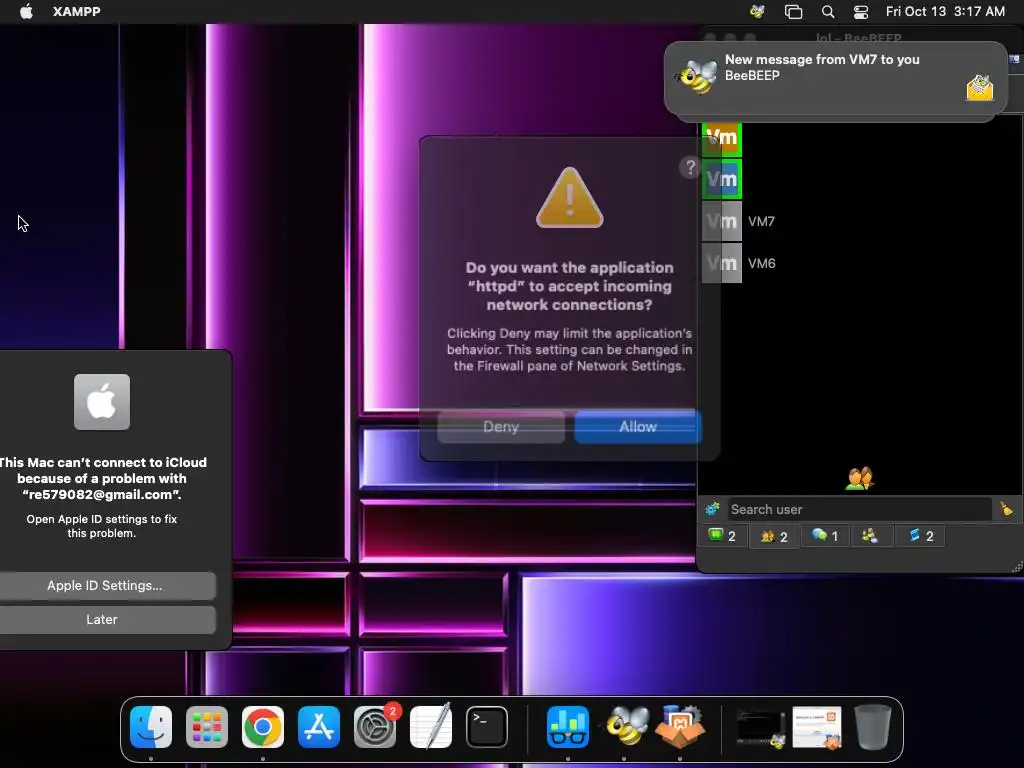Open Control Center in menu bar
The height and width of the screenshot is (768, 1024).
coord(861,11)
